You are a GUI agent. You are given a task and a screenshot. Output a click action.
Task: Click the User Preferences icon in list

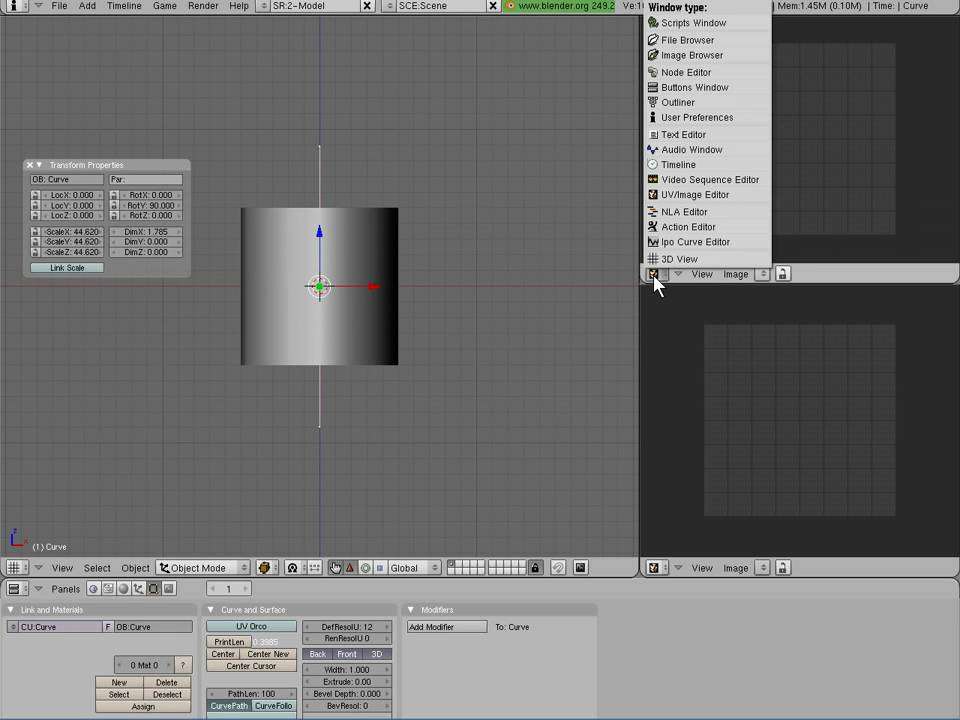tap(653, 117)
